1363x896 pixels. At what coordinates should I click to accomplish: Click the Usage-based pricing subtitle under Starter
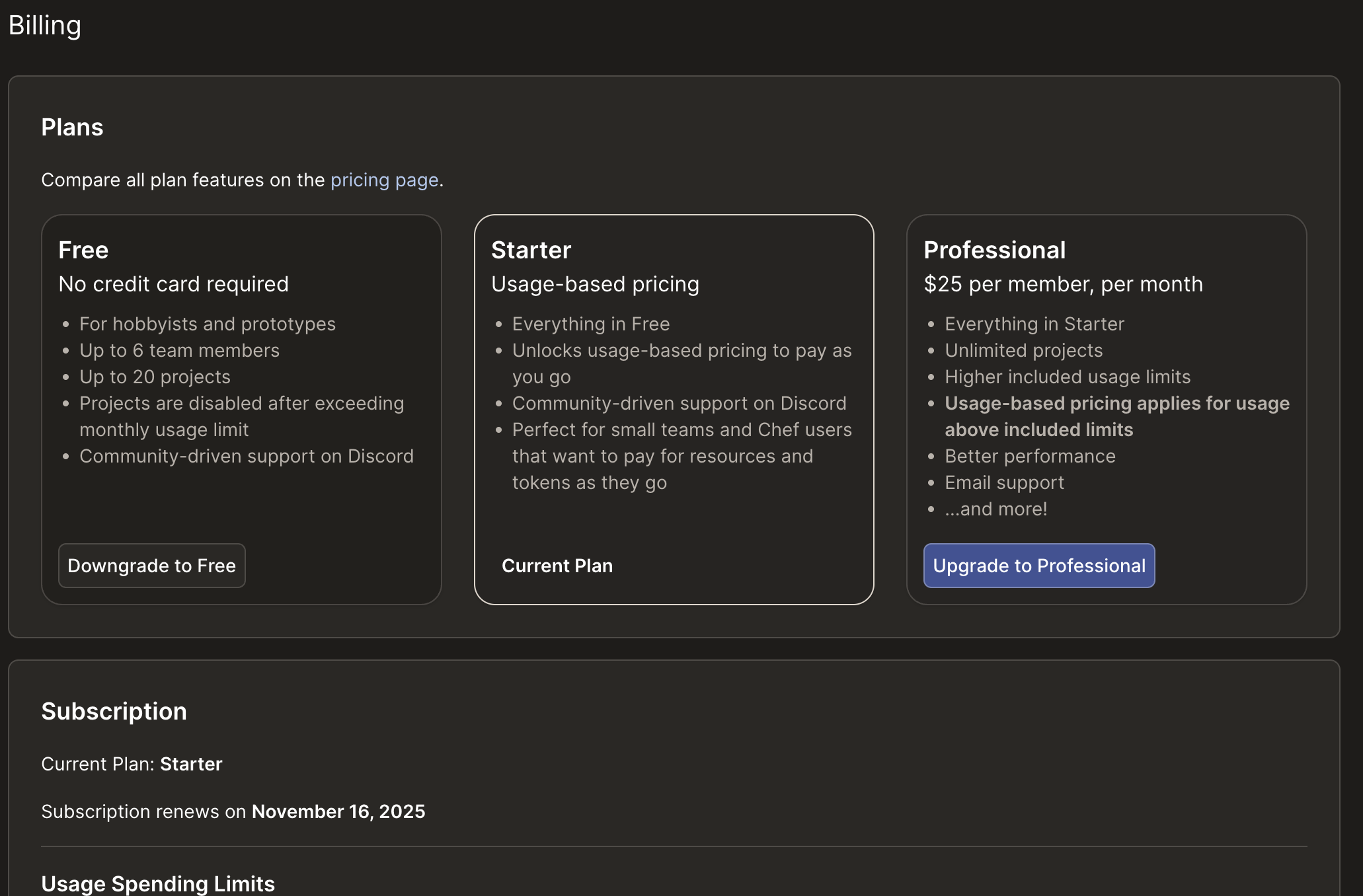(x=595, y=284)
